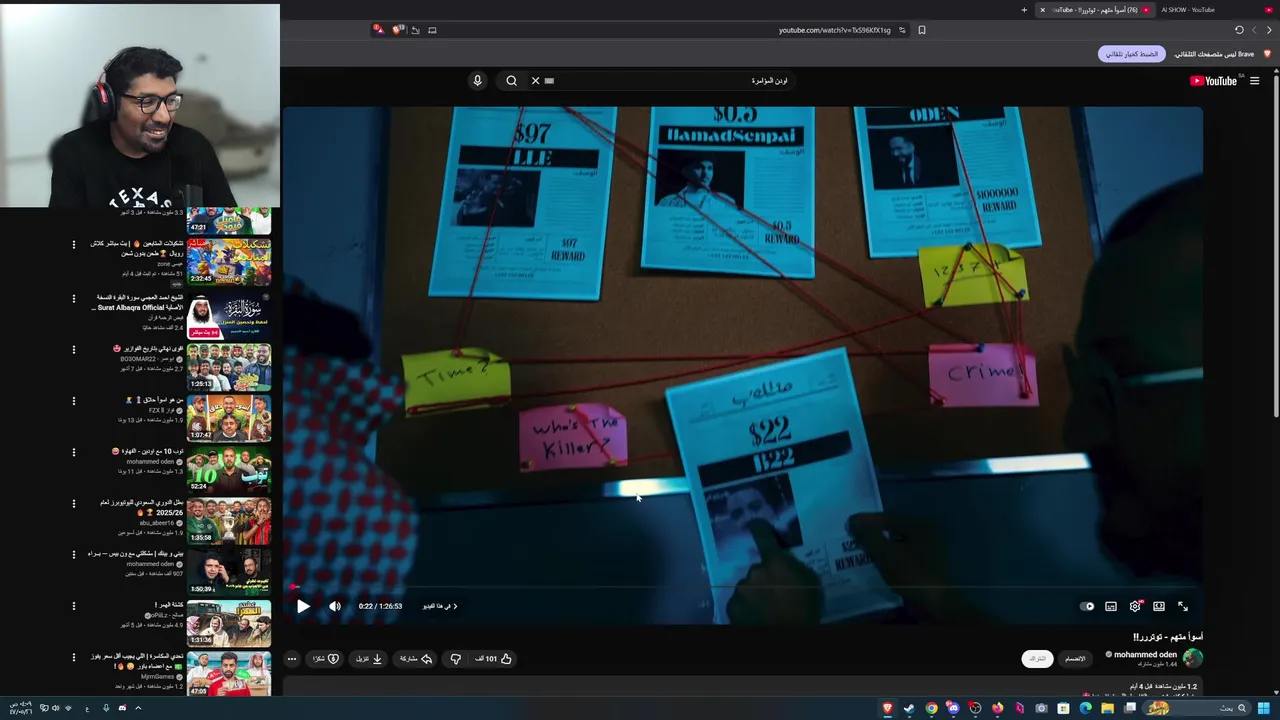Open the توب 10 مع اودين video thumbnail

point(229,469)
